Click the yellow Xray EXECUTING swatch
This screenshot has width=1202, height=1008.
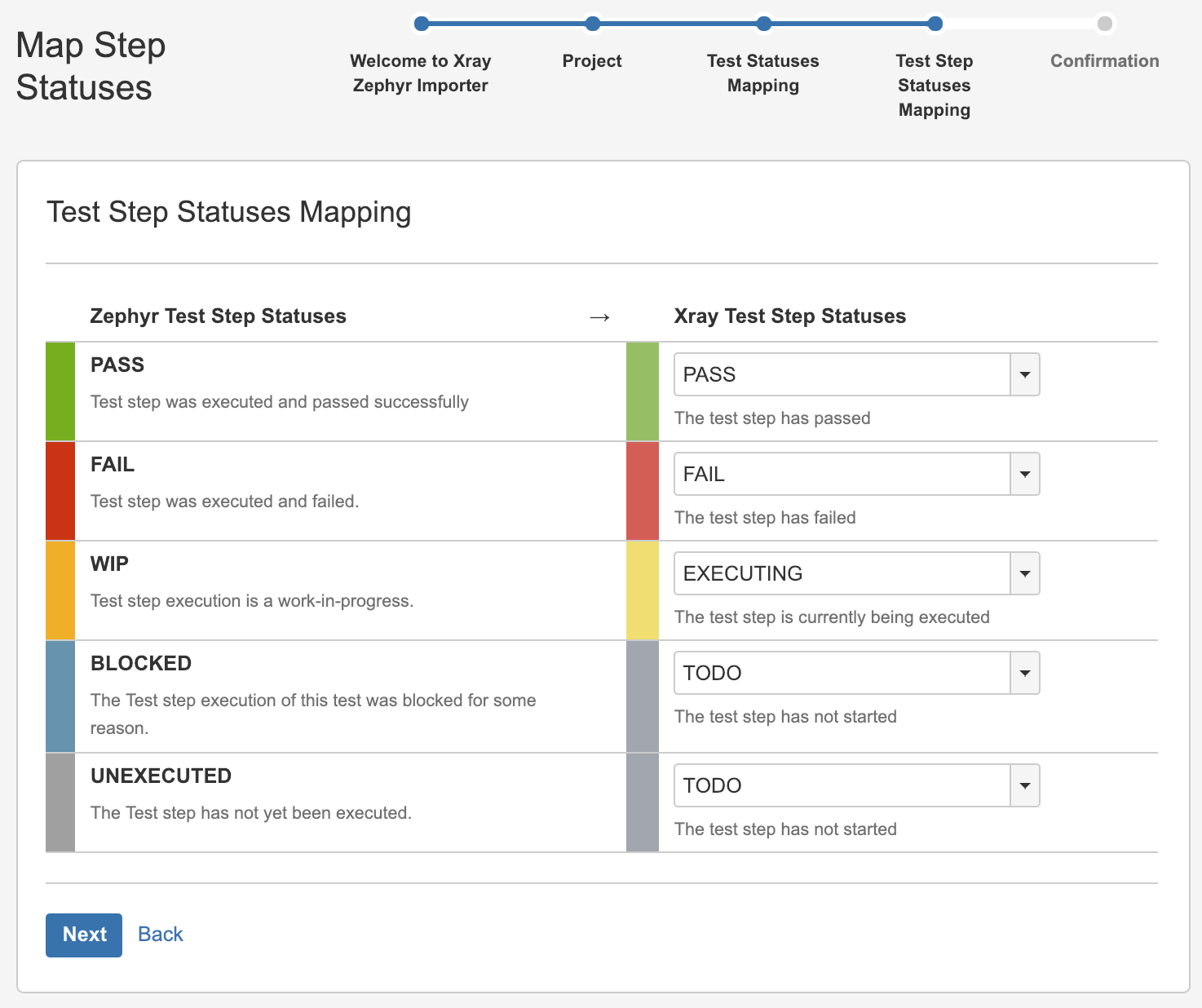(643, 590)
